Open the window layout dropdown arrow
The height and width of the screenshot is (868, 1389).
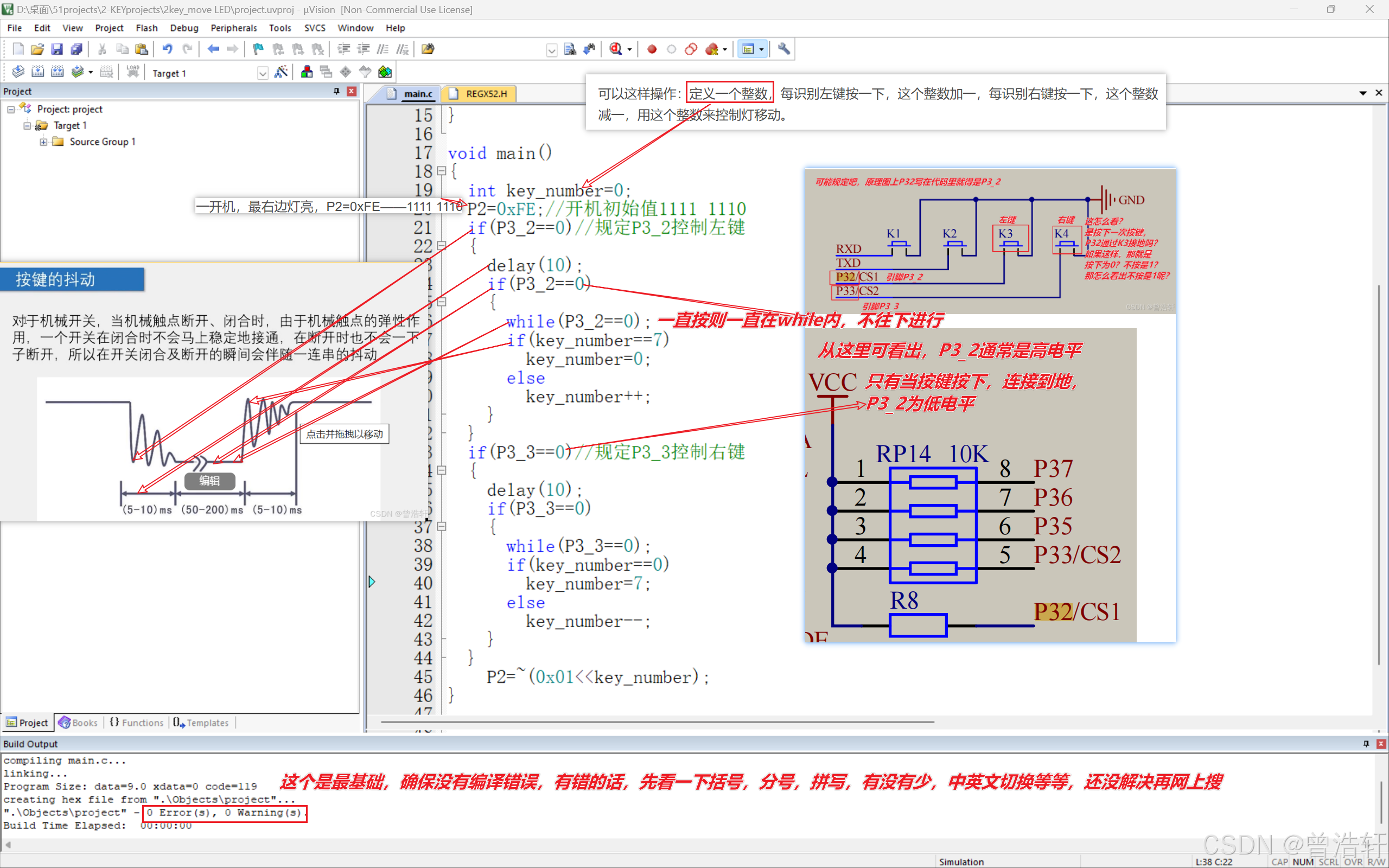point(762,49)
